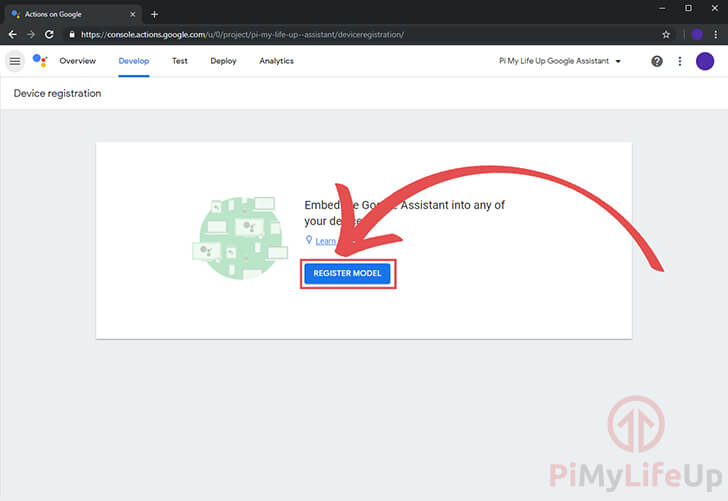Close the Actions on Google tab
Screen dimensions: 728x501
(x=132, y=14)
